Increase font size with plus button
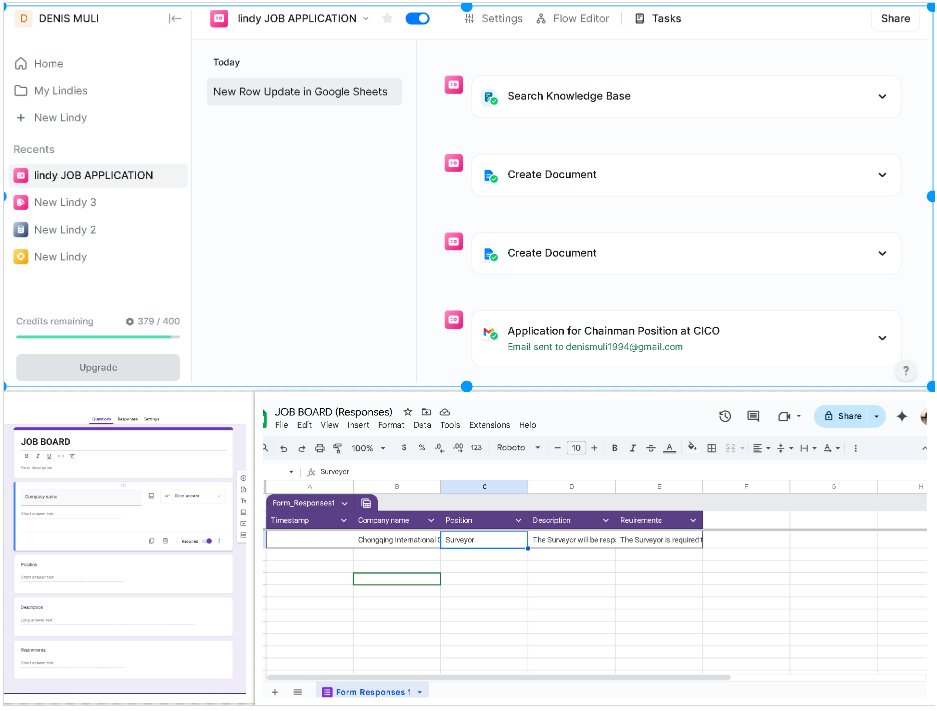This screenshot has height=711, width=937. [x=594, y=448]
